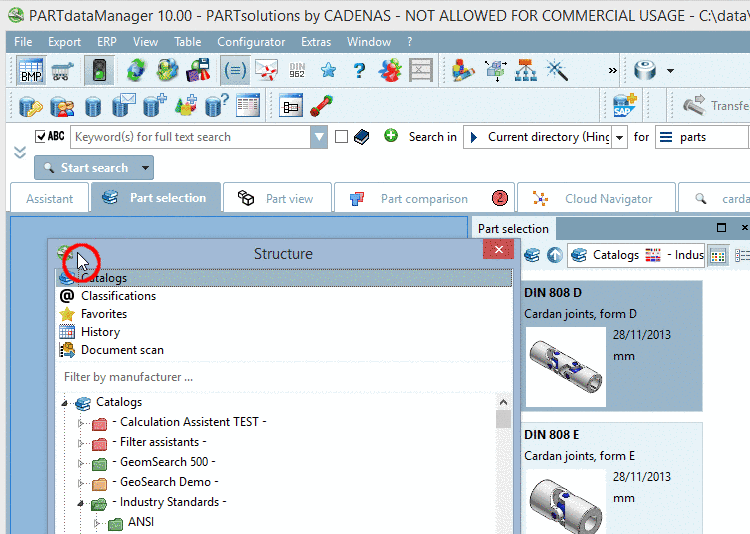This screenshot has width=750, height=534.
Task: Open the shopping cart toolbar icon
Action: click(63, 71)
